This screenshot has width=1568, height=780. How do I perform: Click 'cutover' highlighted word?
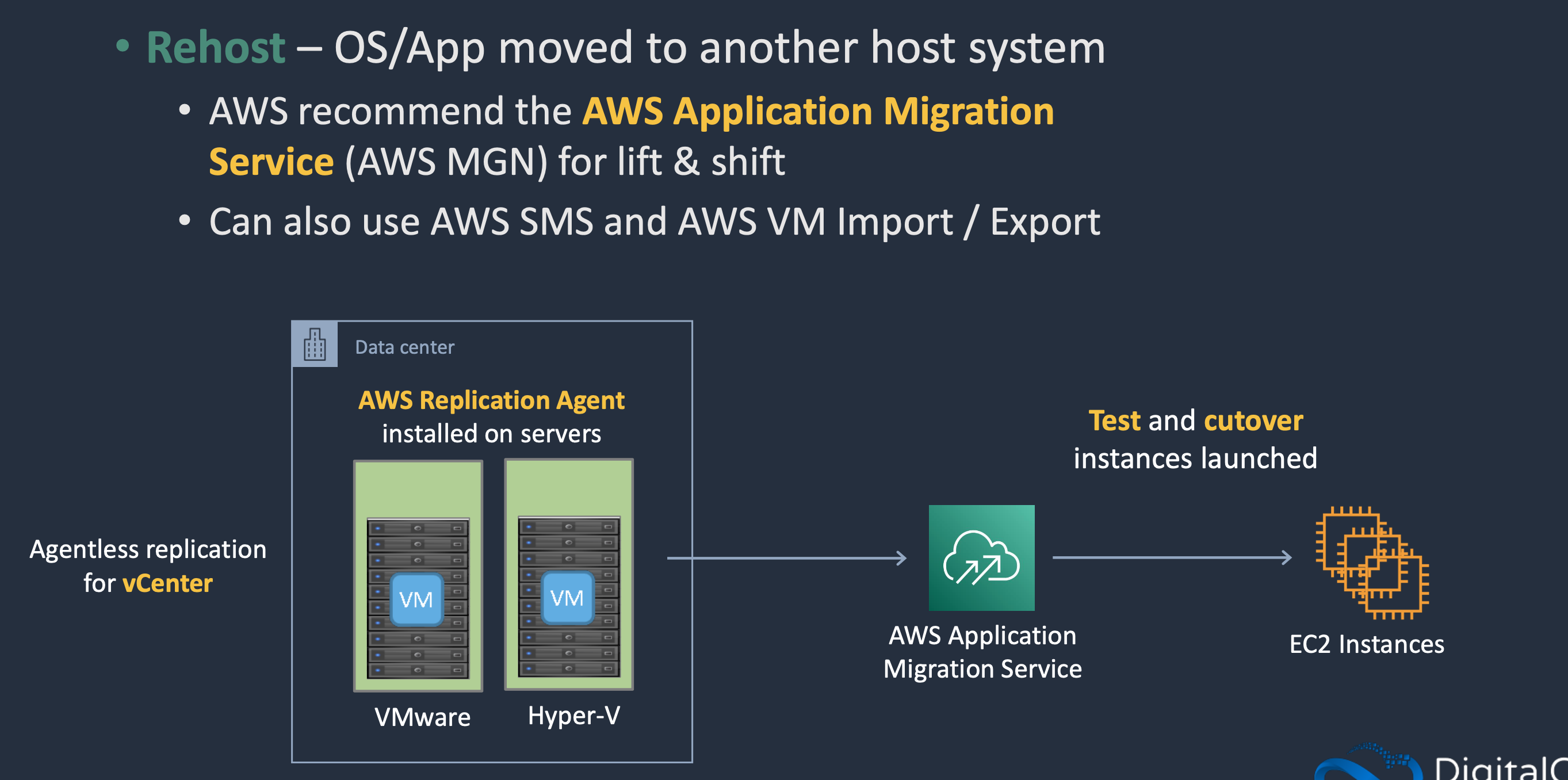[x=1253, y=420]
